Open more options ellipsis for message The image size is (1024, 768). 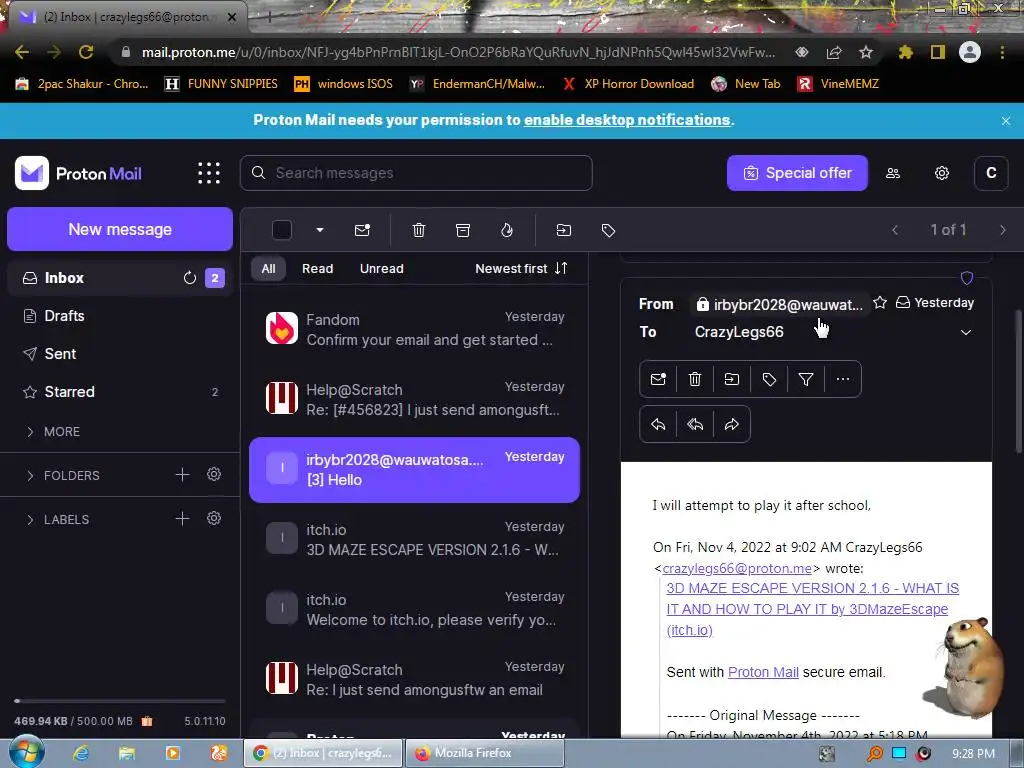pyautogui.click(x=843, y=379)
